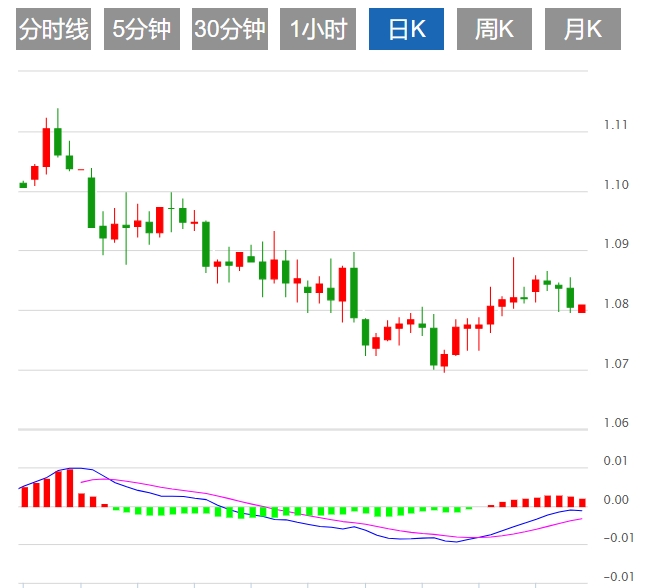
Task: Switch to the 分时线 chart tab
Action: coord(53,29)
